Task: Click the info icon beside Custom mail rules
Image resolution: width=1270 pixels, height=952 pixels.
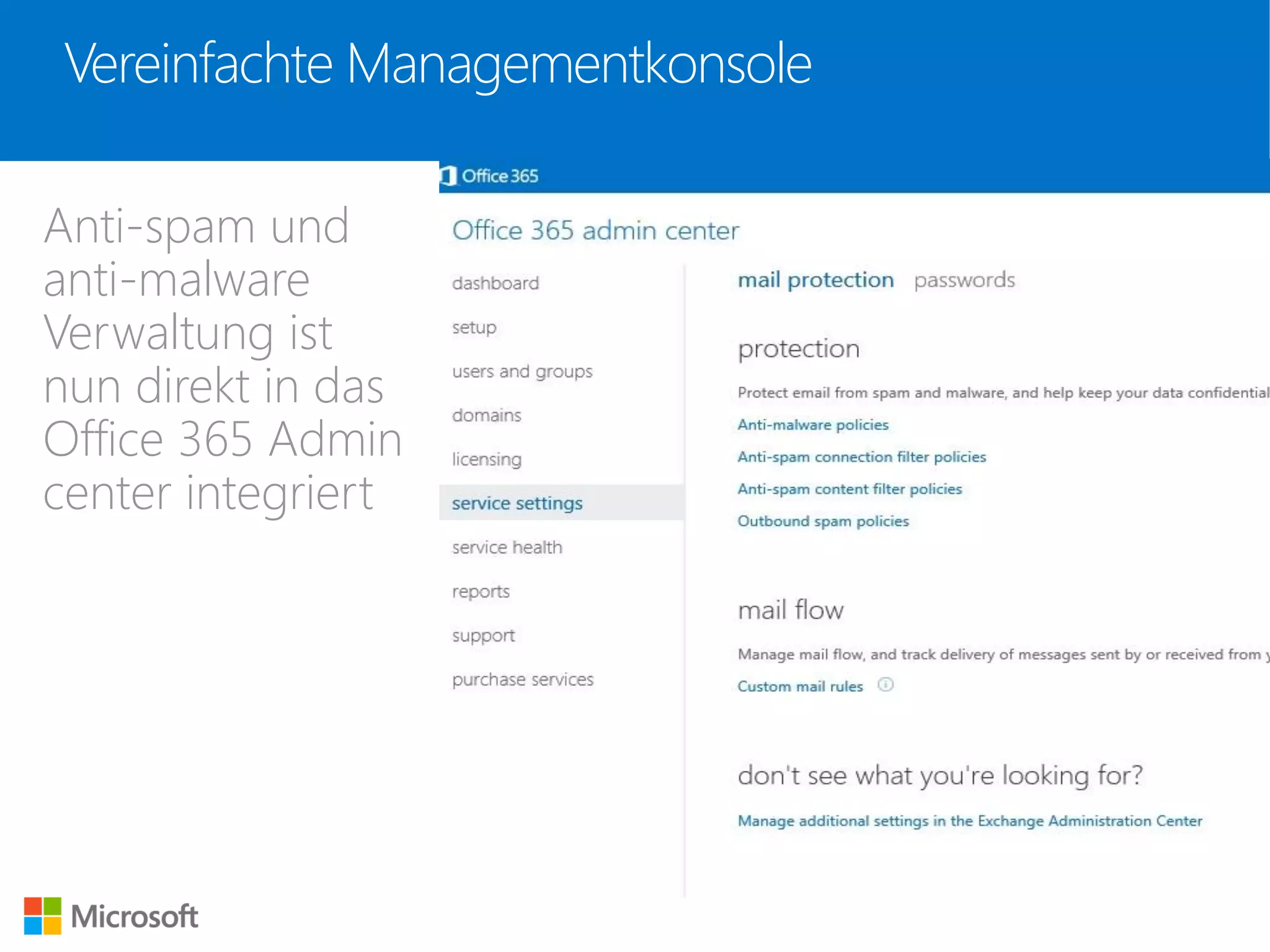Action: coord(886,685)
